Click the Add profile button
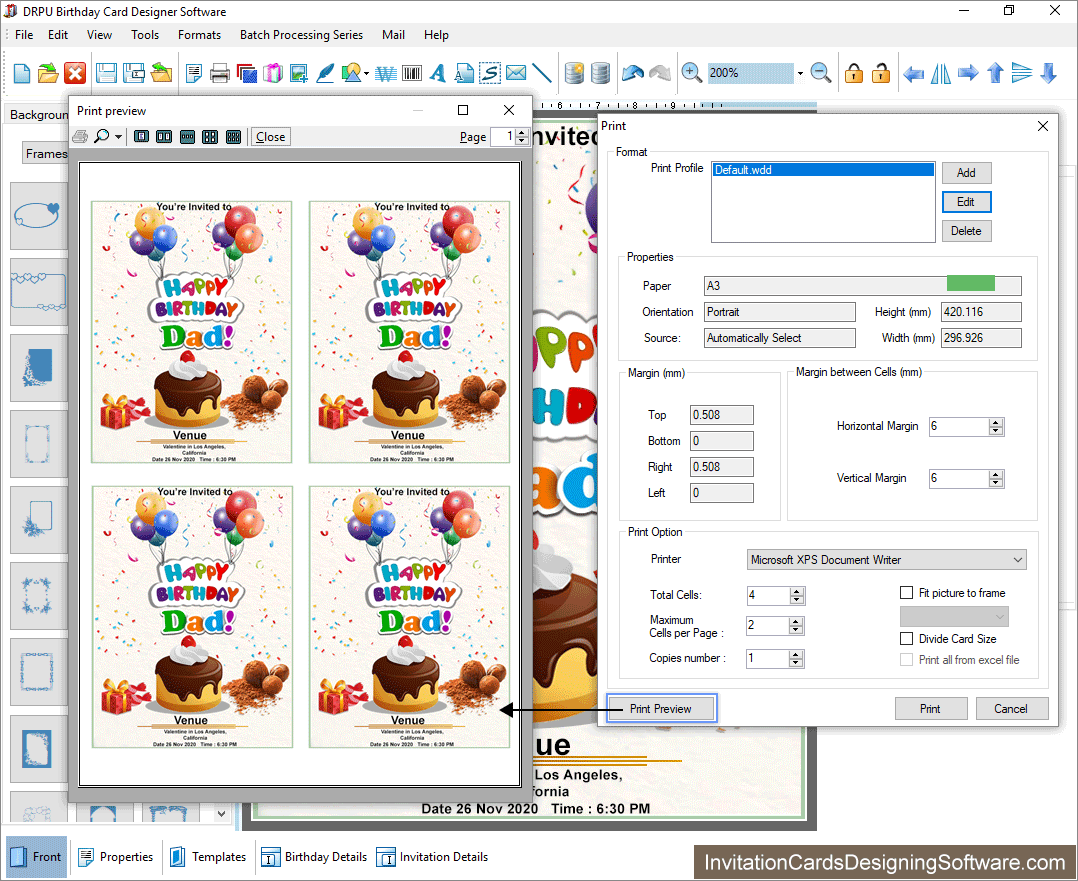Image resolution: width=1078 pixels, height=881 pixels. pyautogui.click(x=966, y=173)
